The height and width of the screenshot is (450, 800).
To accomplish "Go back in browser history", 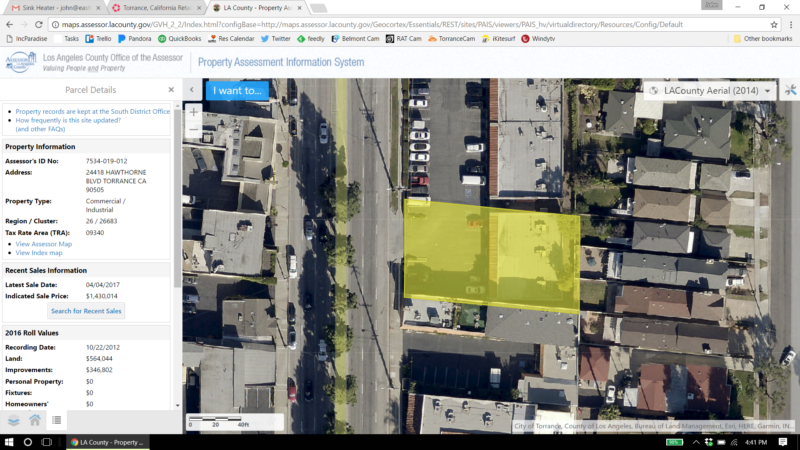I will pyautogui.click(x=9, y=24).
